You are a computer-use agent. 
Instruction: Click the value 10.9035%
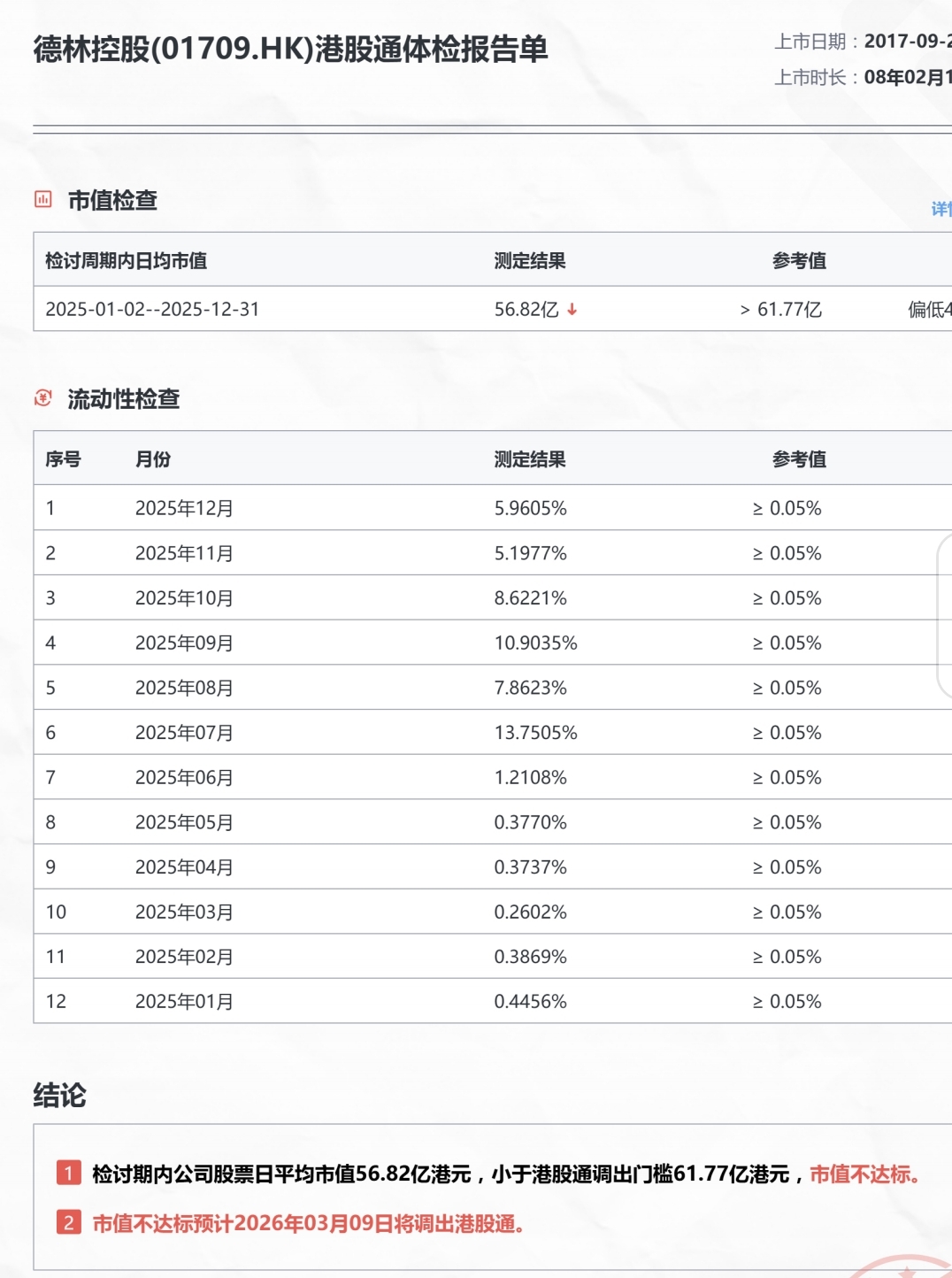tap(535, 643)
